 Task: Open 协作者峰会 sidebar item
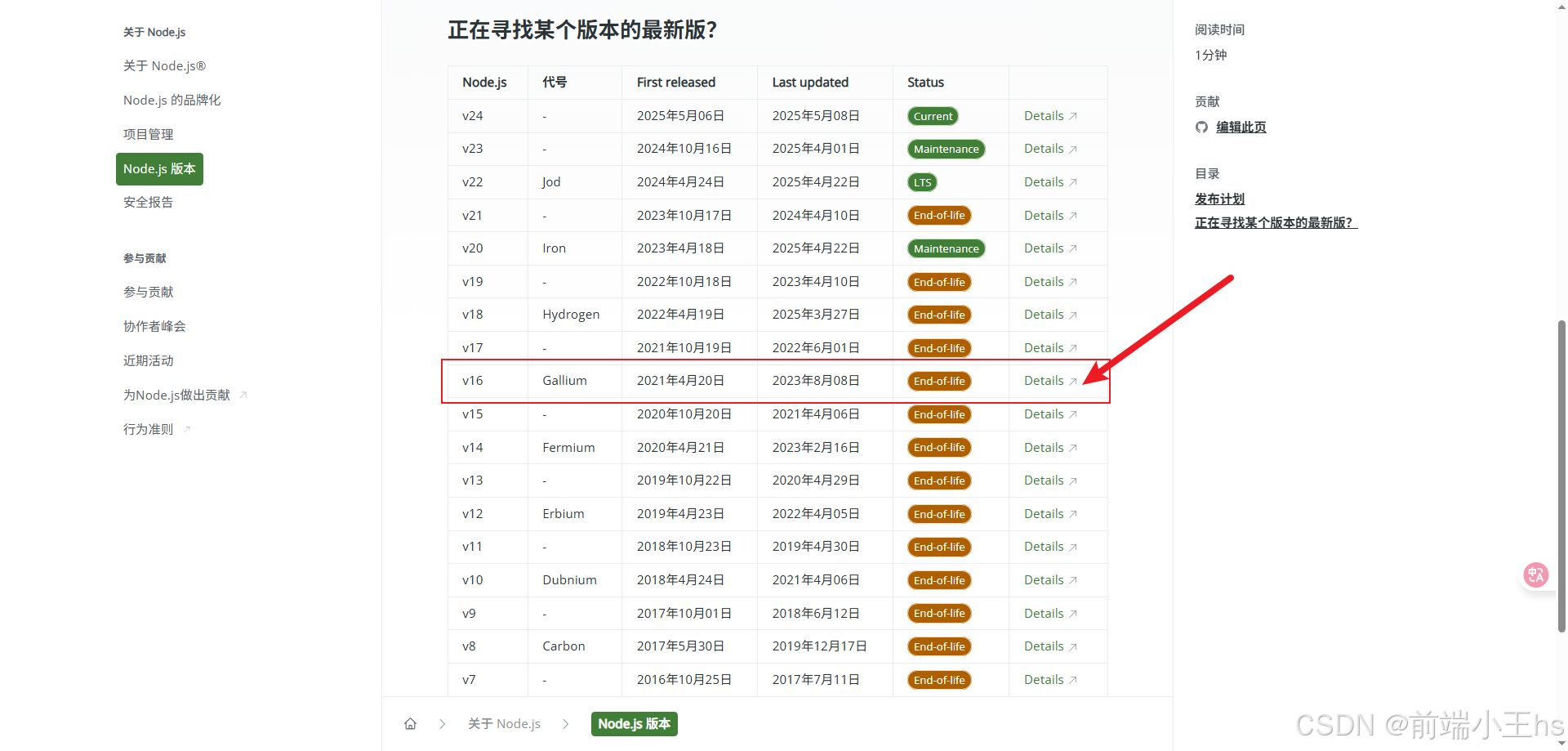click(154, 327)
